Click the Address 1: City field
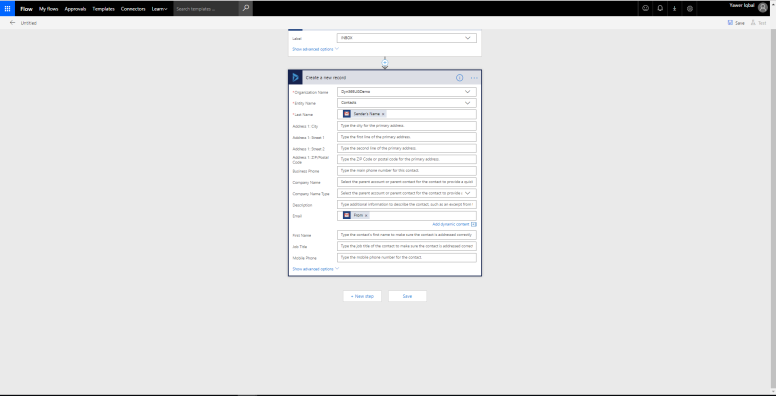The width and height of the screenshot is (776, 396). click(407, 126)
